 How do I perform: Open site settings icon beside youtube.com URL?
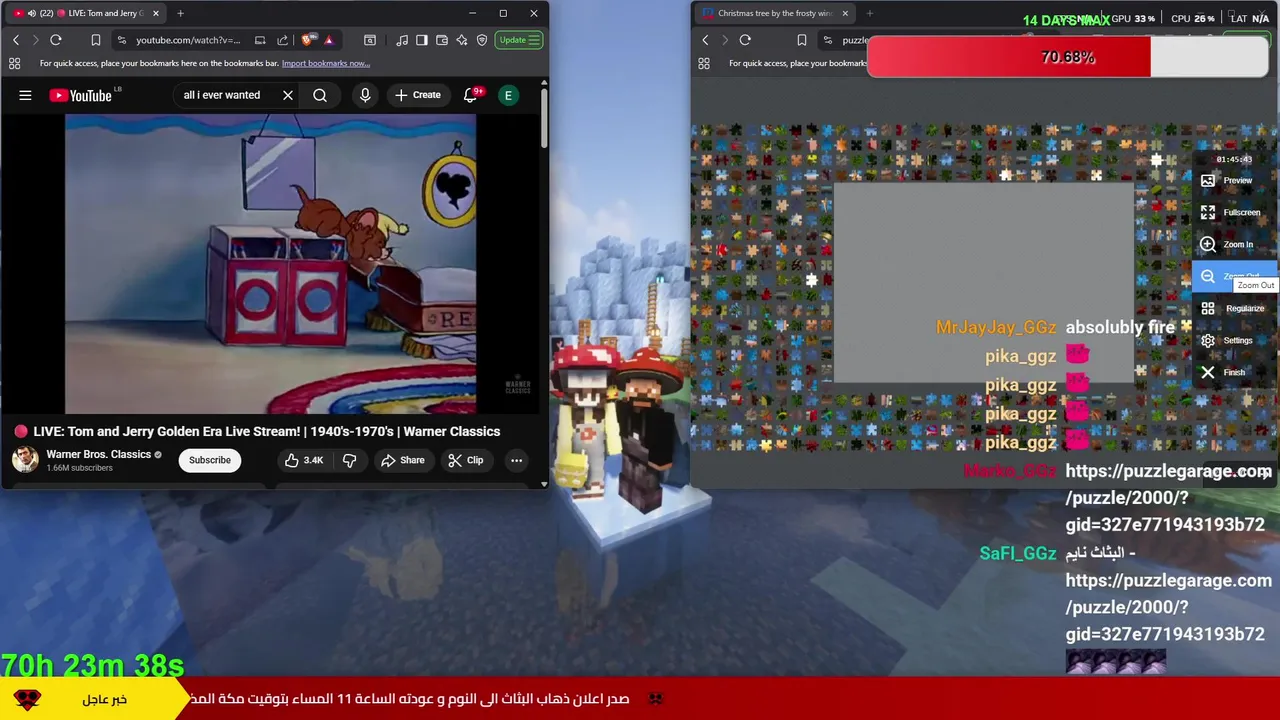point(121,40)
